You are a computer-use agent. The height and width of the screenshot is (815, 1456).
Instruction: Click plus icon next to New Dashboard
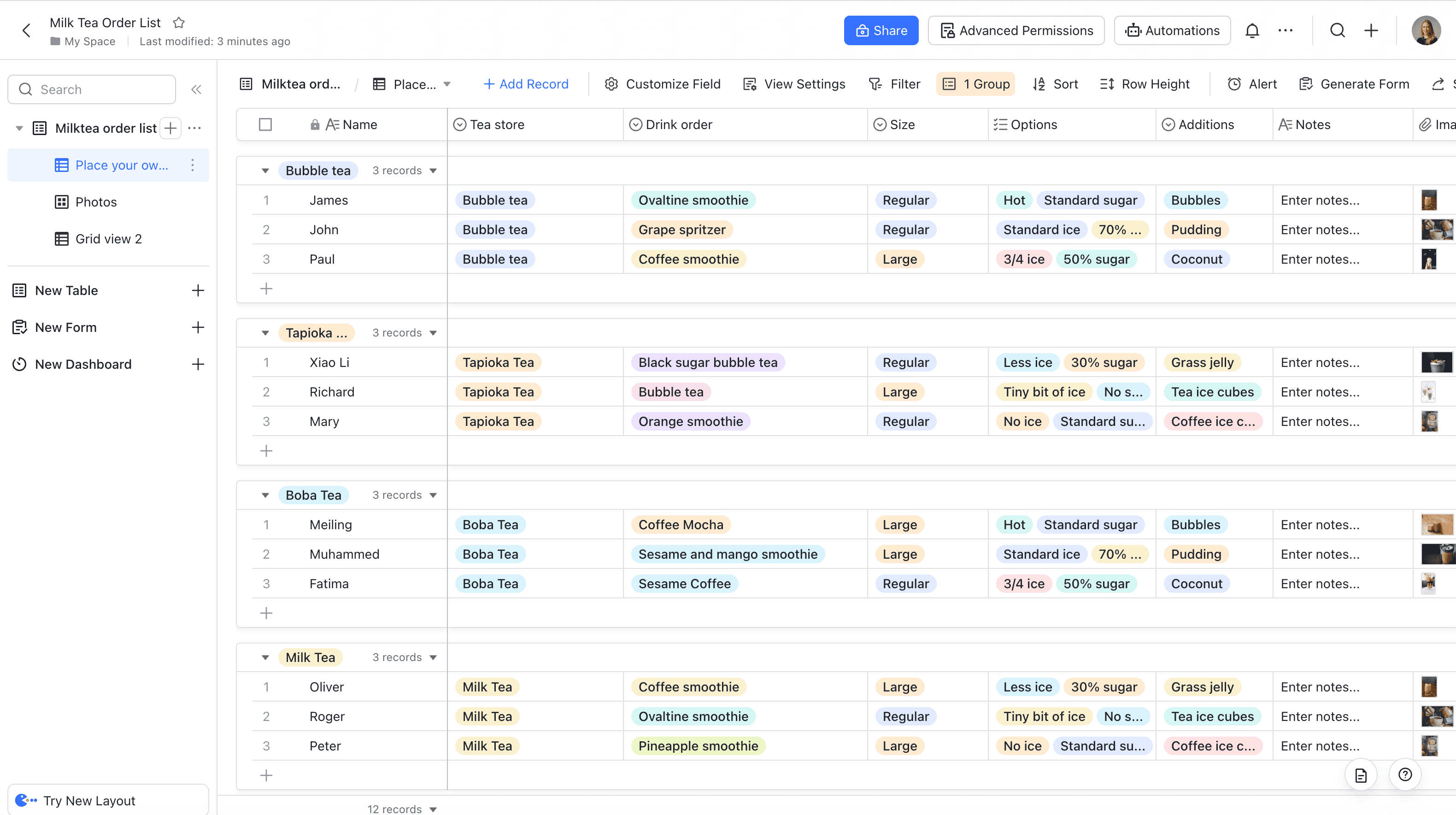pos(197,364)
